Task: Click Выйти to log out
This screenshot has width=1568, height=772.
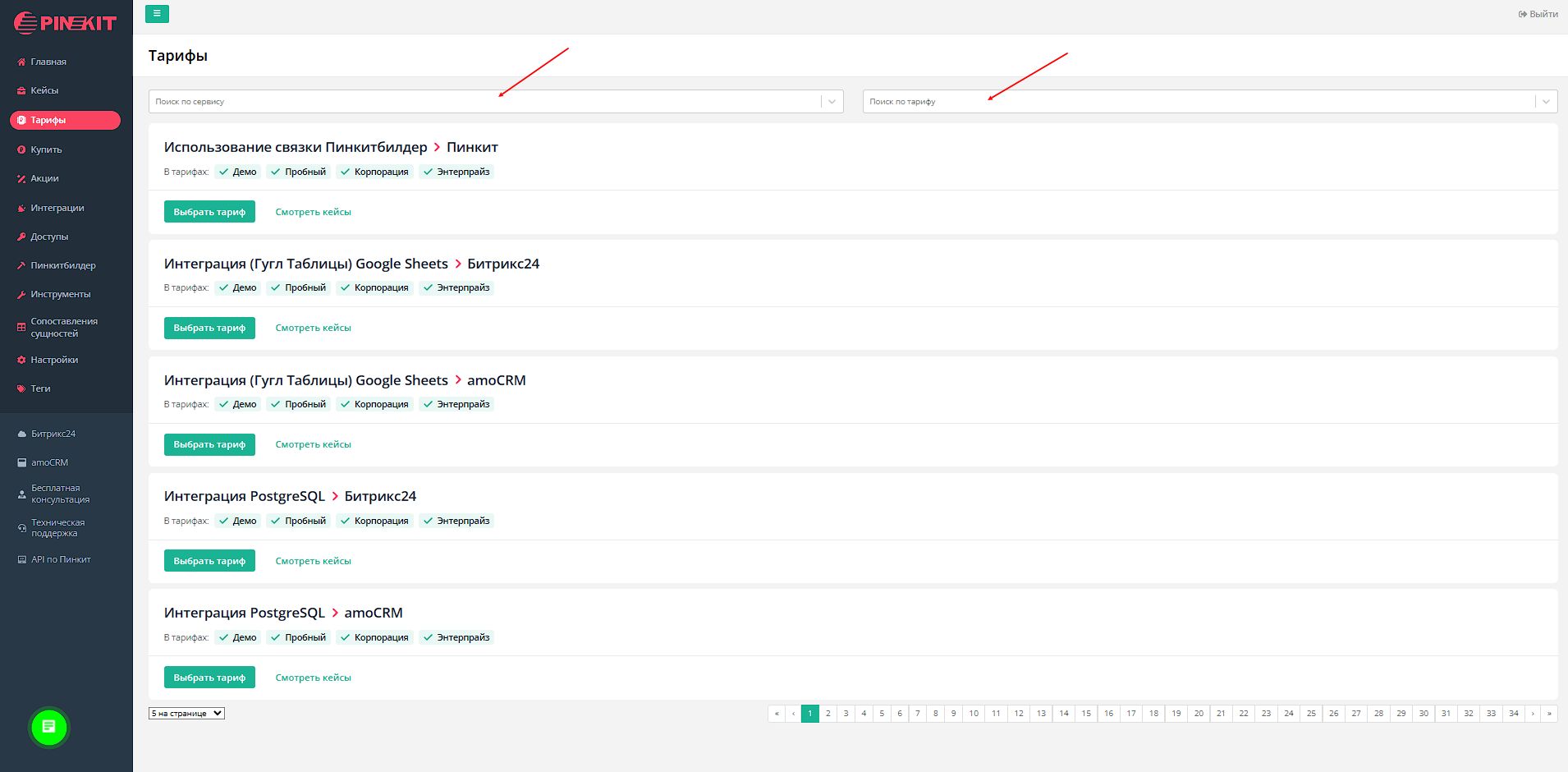Action: pos(1538,14)
